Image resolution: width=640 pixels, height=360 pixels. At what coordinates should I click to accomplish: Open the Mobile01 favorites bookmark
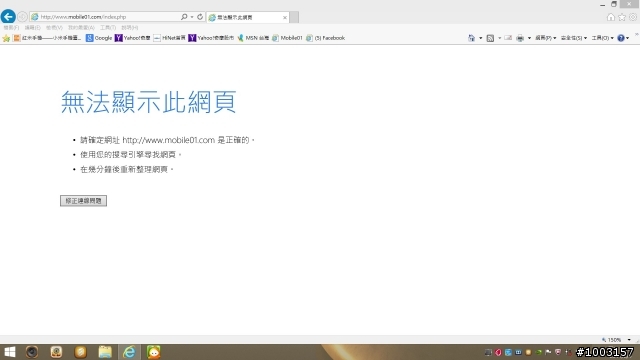coord(287,38)
